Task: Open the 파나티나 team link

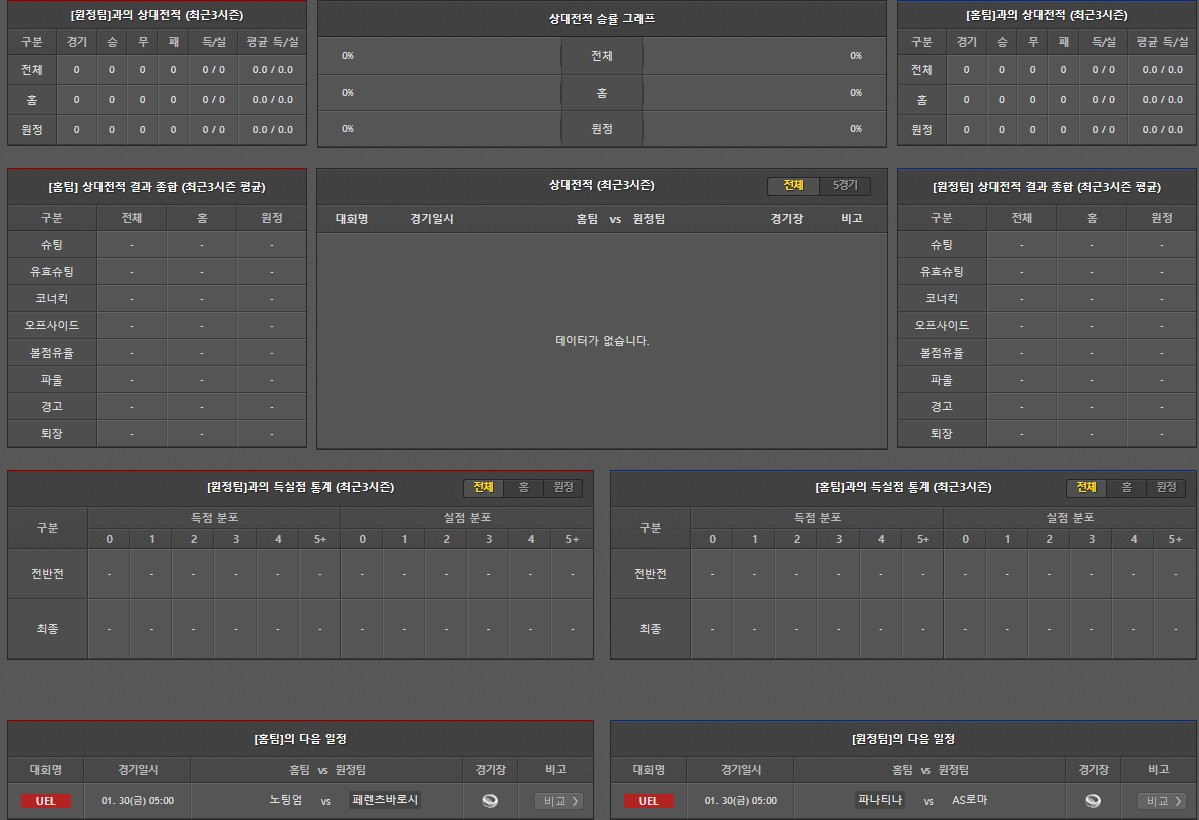Action: (x=881, y=801)
